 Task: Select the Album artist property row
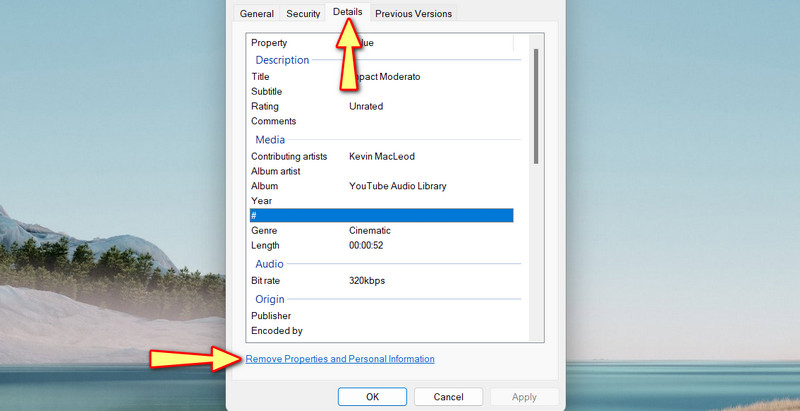[x=275, y=171]
